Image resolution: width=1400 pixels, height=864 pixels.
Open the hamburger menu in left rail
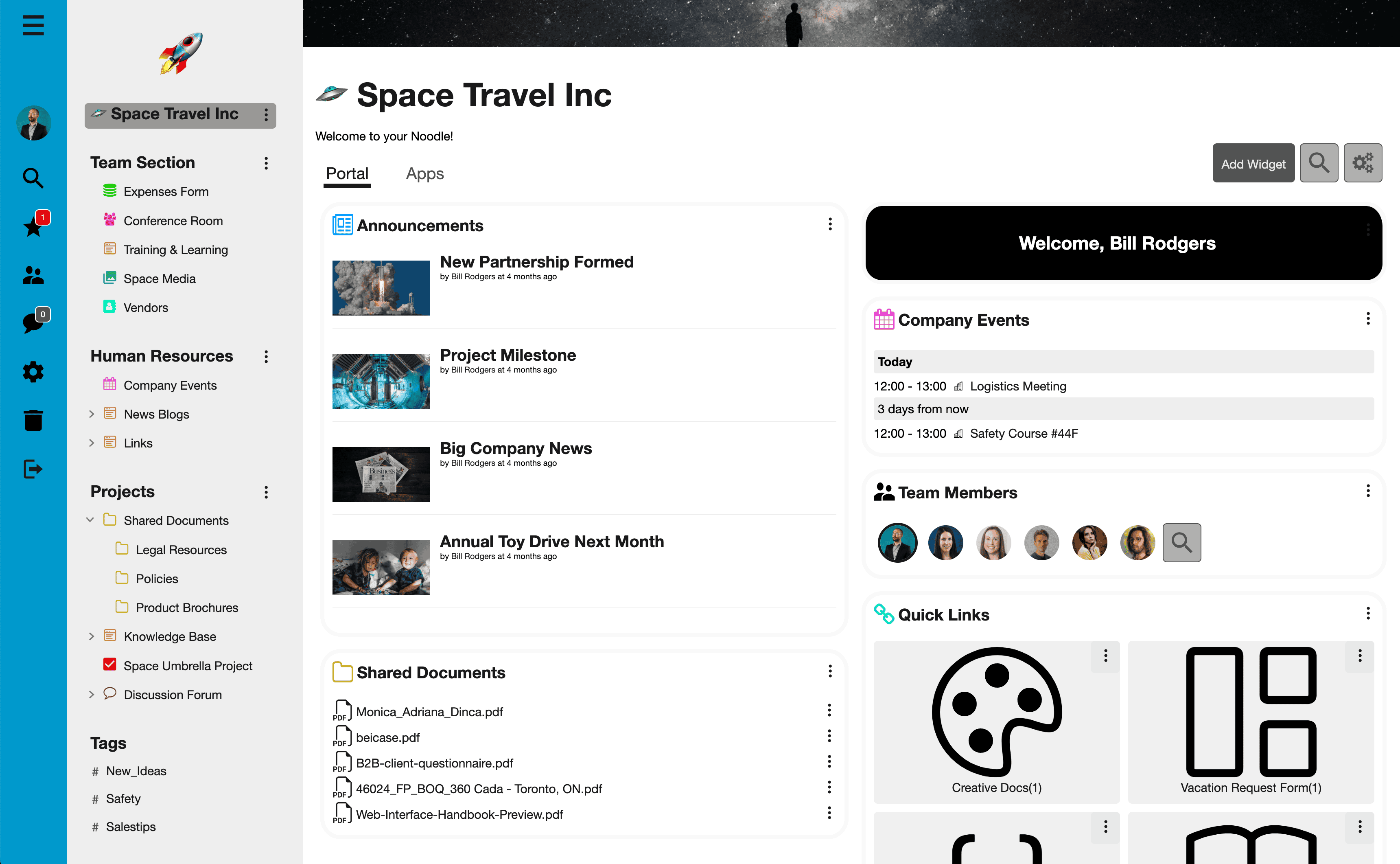(x=33, y=25)
